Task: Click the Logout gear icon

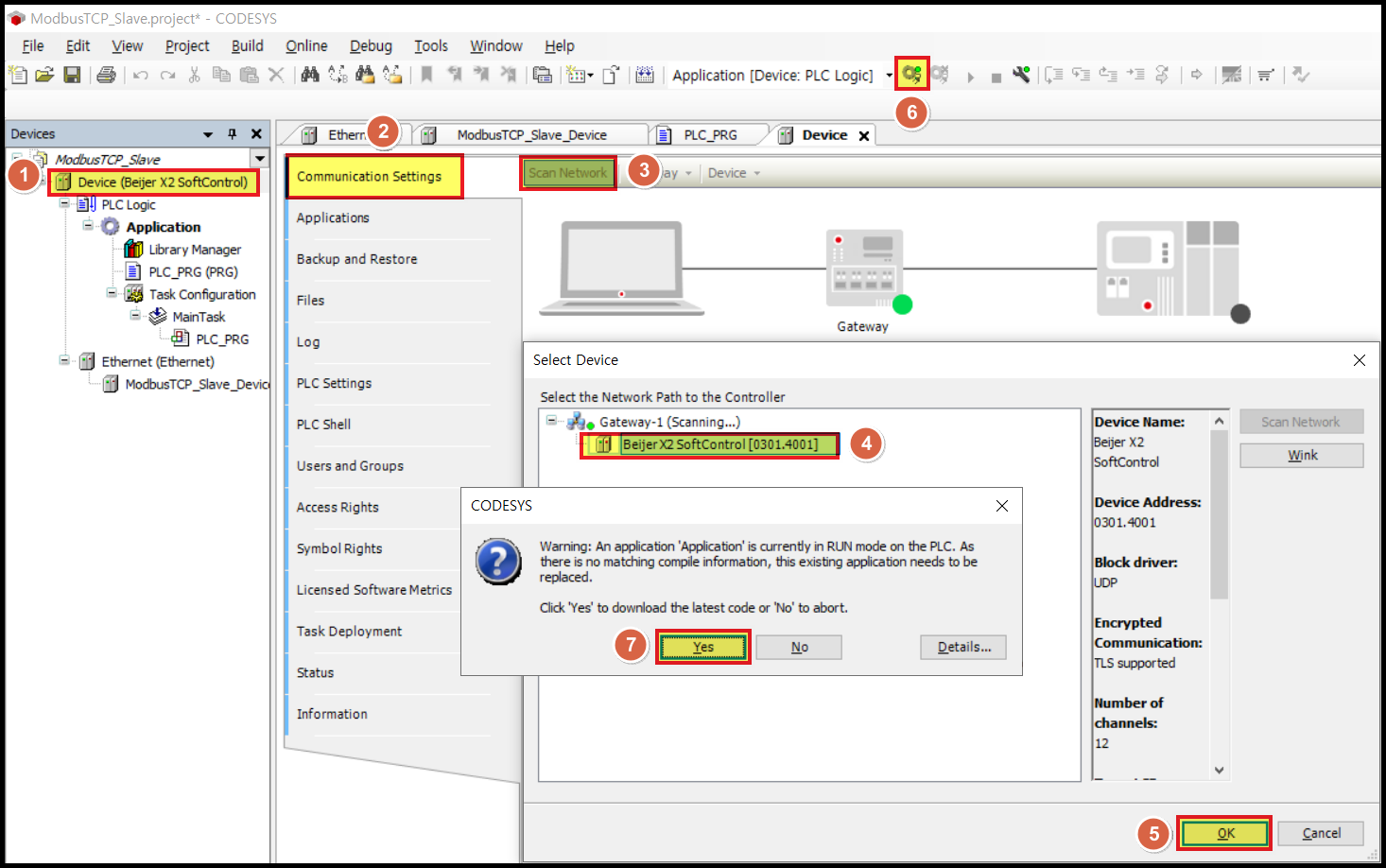Action: click(940, 74)
